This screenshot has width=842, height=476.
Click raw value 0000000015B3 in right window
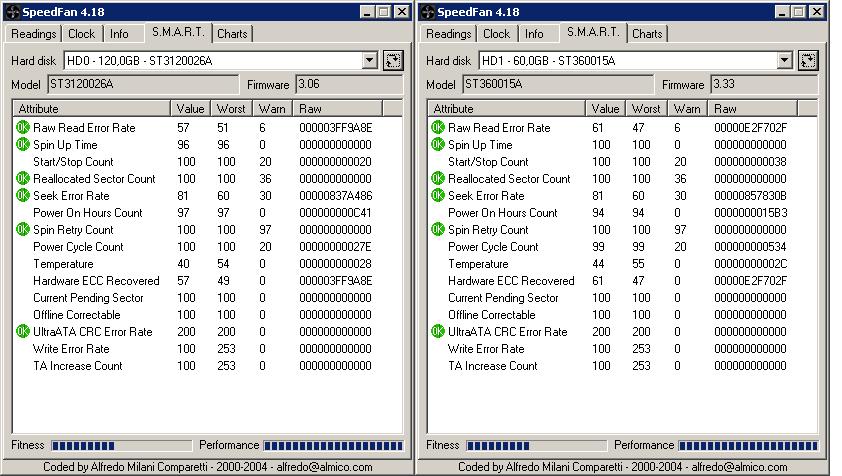point(751,213)
